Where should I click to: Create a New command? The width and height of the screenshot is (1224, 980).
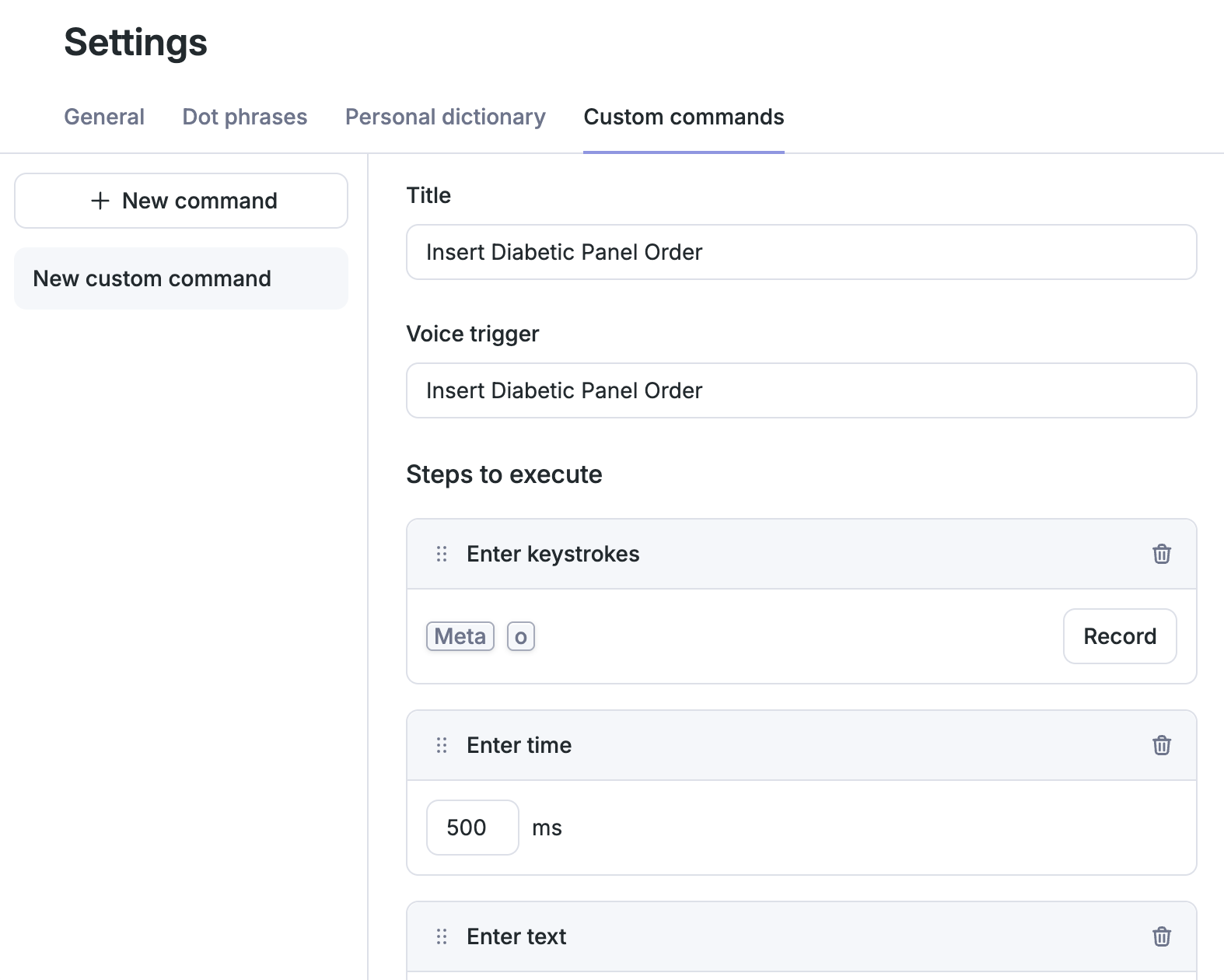coord(181,201)
